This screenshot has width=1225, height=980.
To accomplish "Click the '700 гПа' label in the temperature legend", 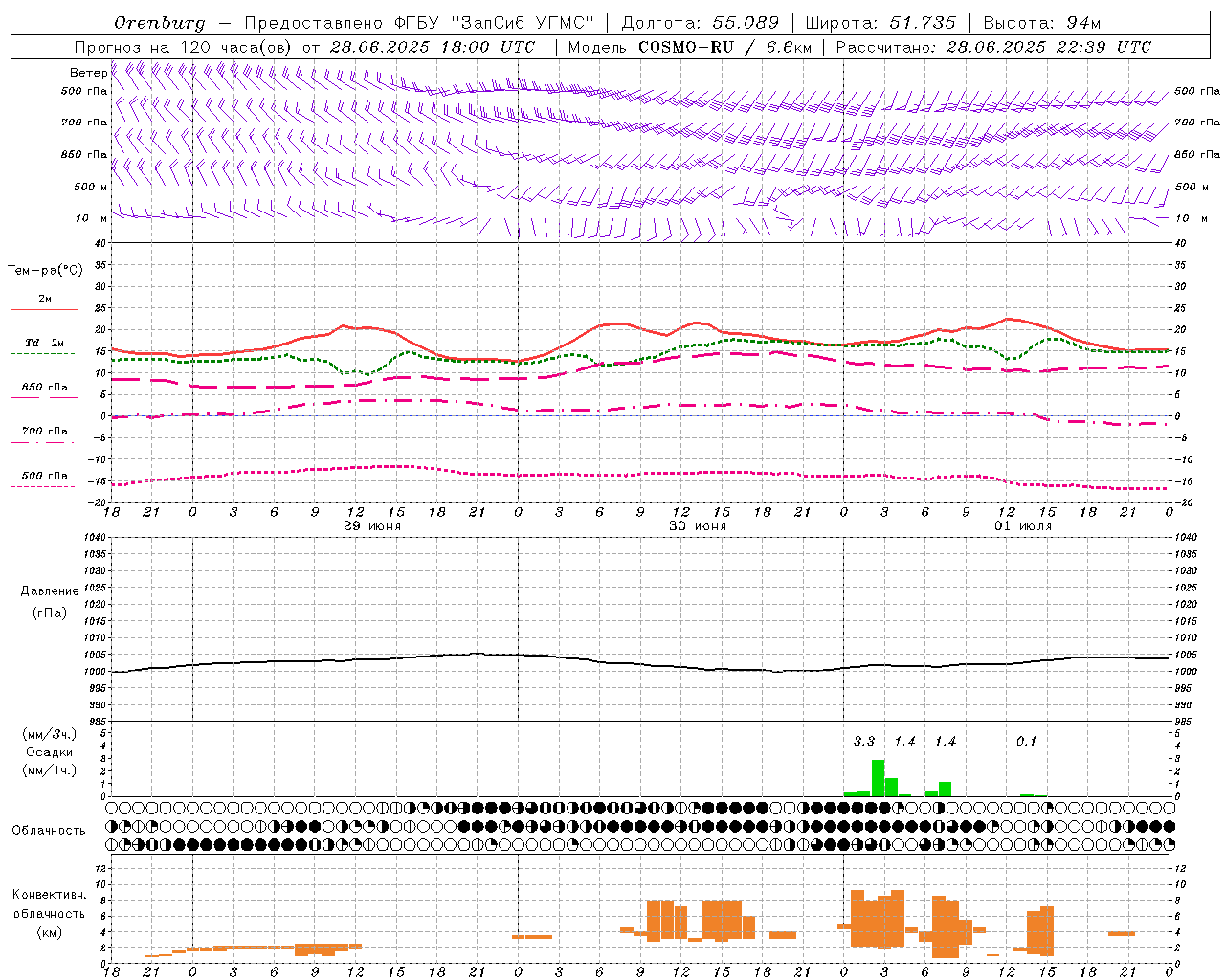I will pos(45,431).
